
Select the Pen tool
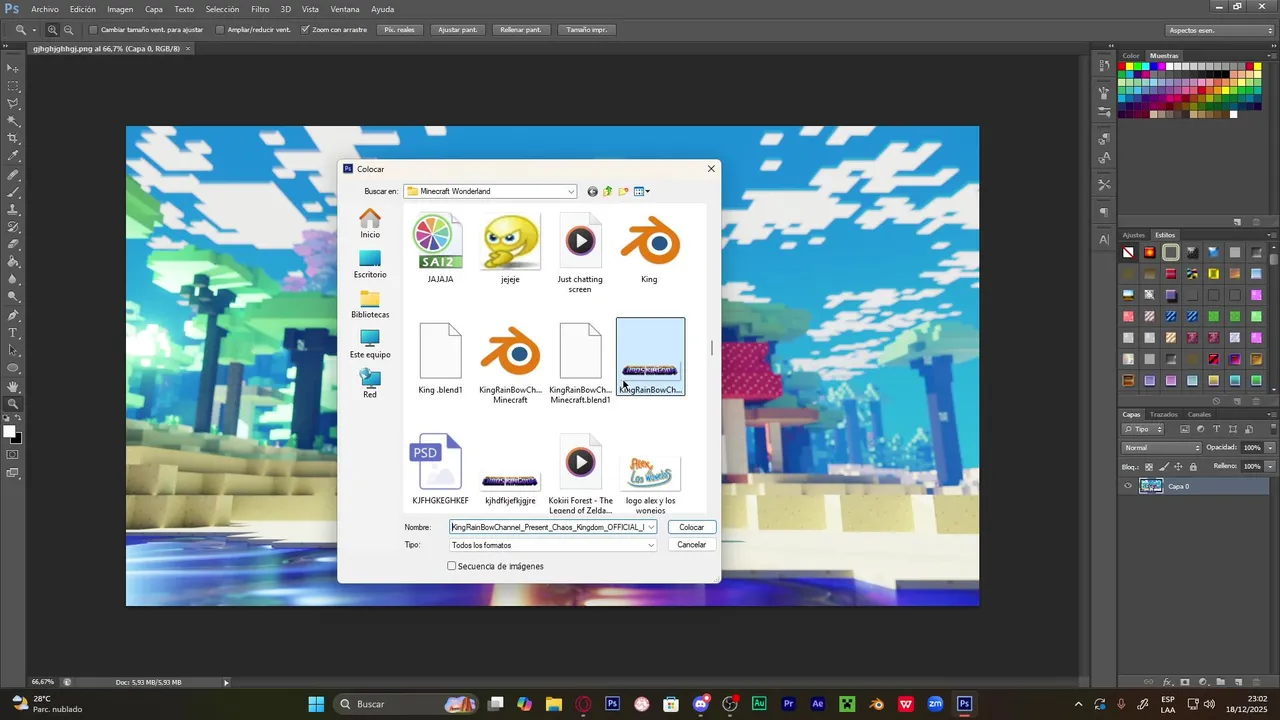(13, 315)
